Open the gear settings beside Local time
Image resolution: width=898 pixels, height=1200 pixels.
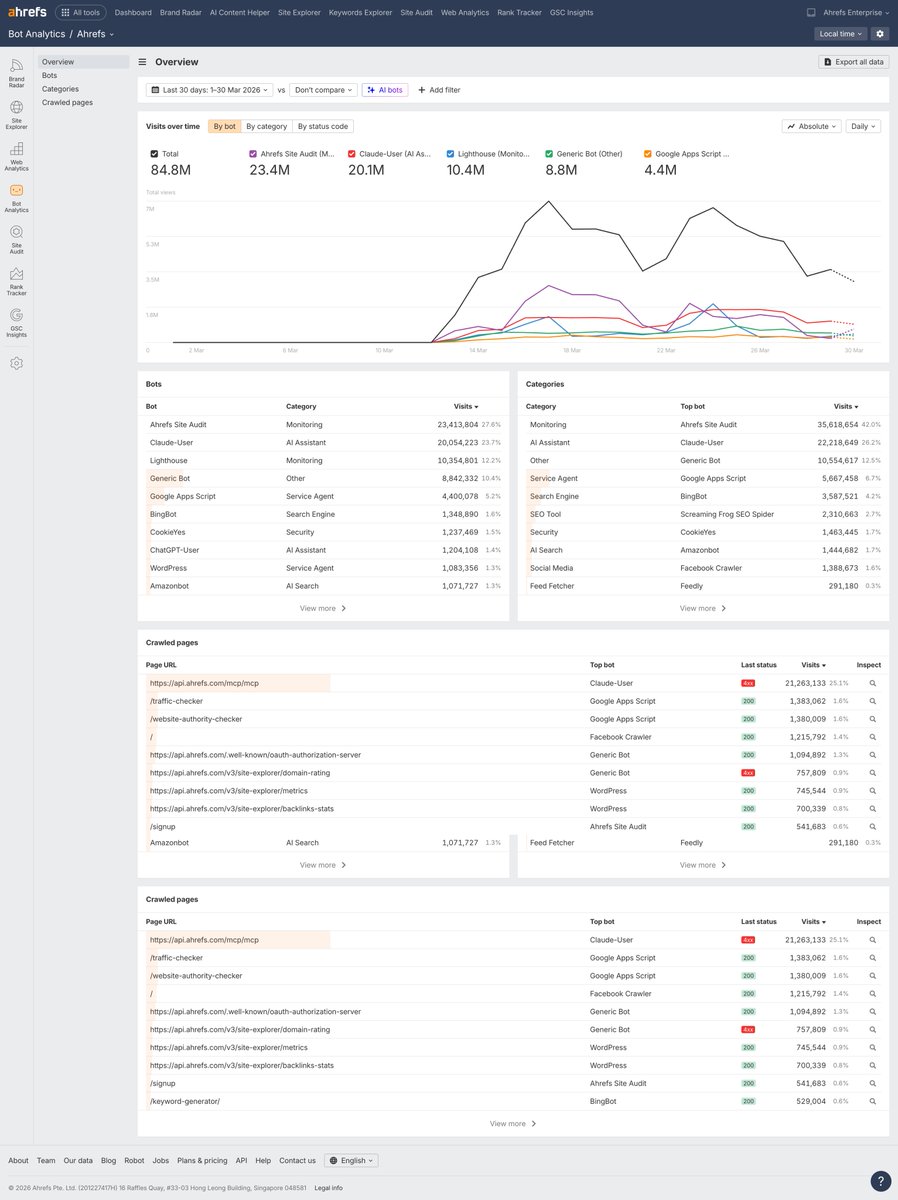pyautogui.click(x=880, y=34)
